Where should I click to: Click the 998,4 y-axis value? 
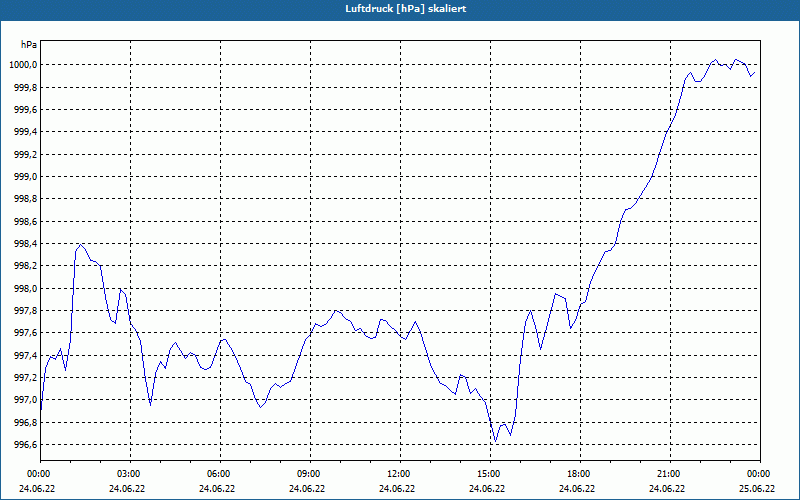(x=26, y=244)
